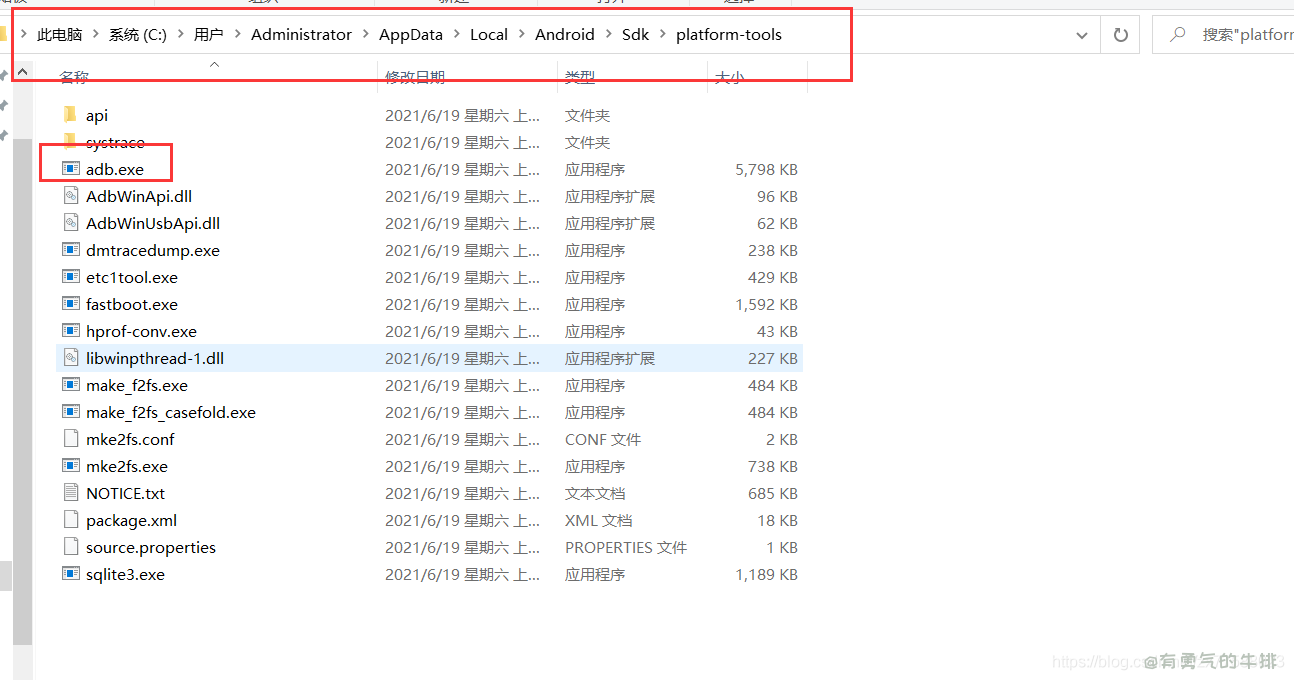The height and width of the screenshot is (680, 1294).
Task: Sort files by the 大小 column header
Action: (x=728, y=77)
